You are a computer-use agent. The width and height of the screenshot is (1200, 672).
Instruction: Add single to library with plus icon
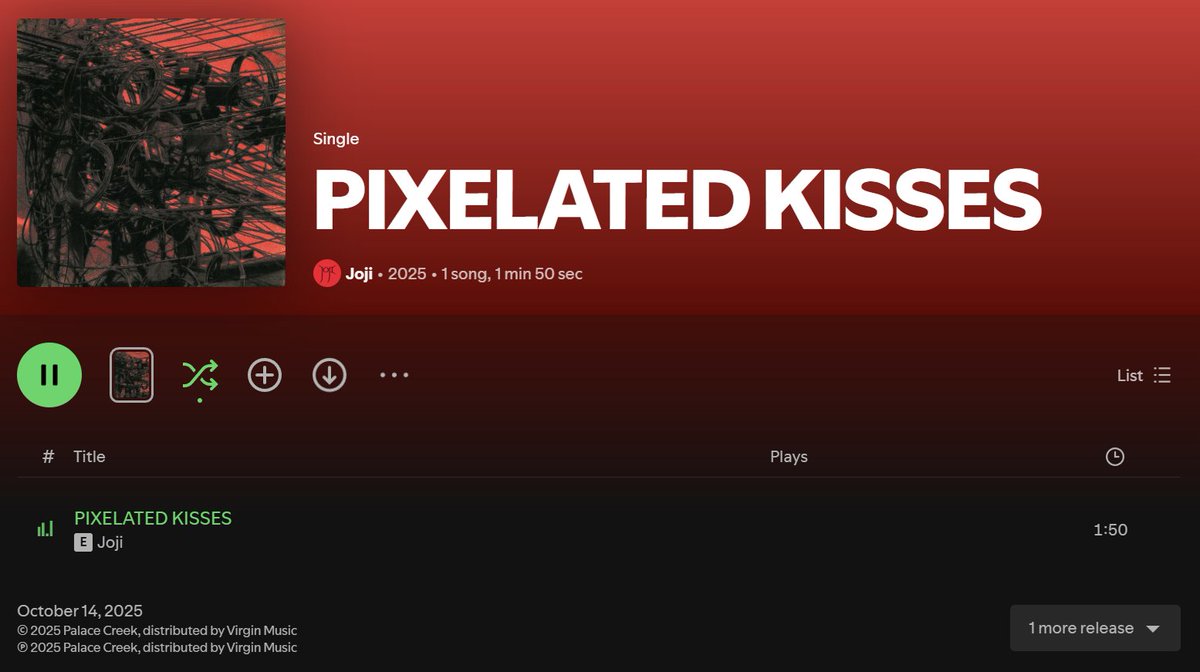265,375
